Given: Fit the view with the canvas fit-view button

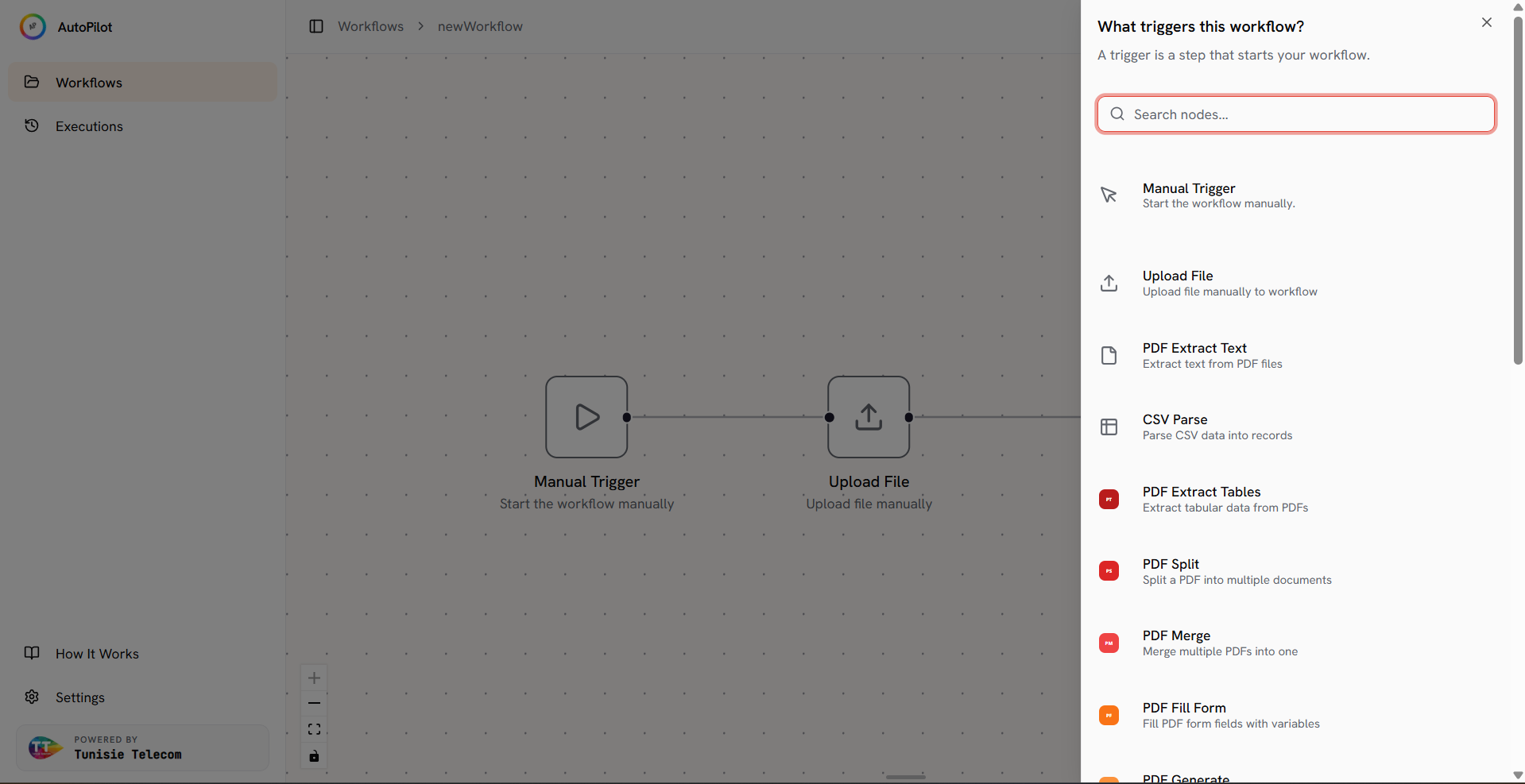Looking at the screenshot, I should pyautogui.click(x=314, y=729).
